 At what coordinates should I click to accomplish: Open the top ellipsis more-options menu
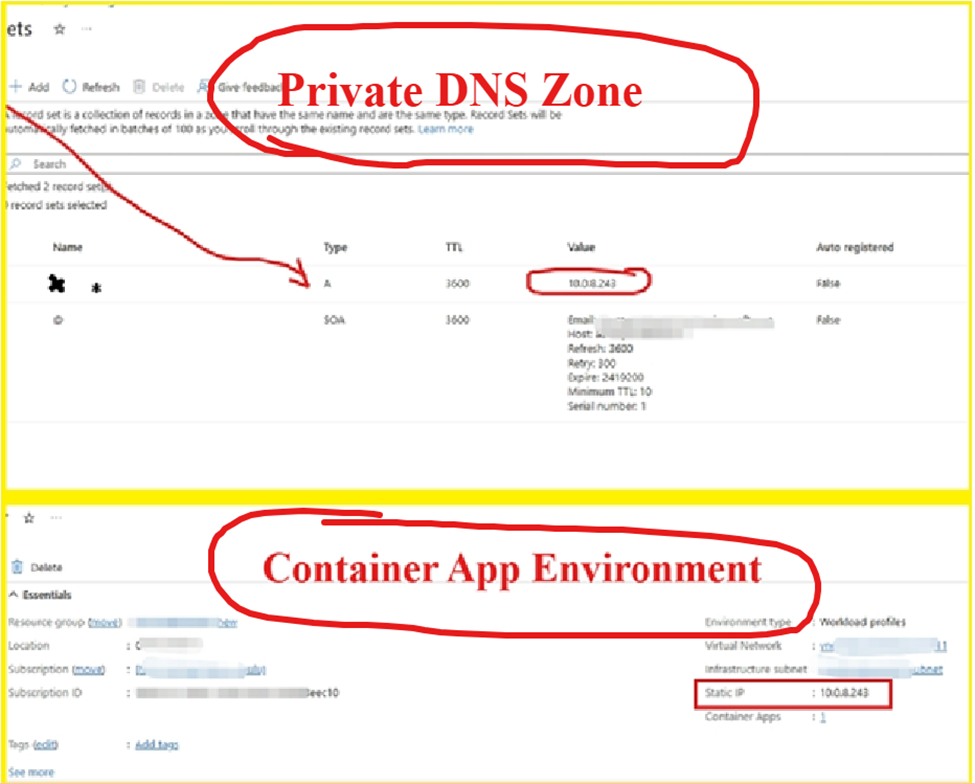(86, 30)
